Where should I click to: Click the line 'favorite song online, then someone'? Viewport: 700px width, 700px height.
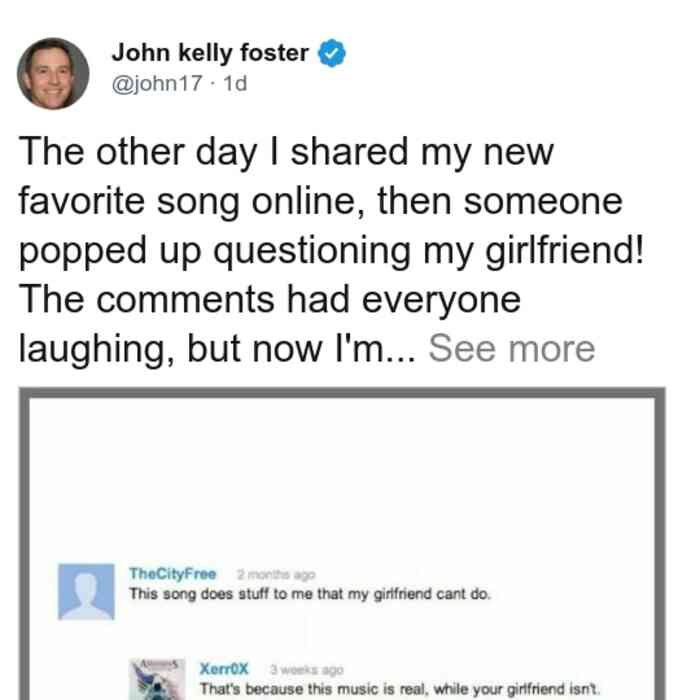tap(321, 202)
